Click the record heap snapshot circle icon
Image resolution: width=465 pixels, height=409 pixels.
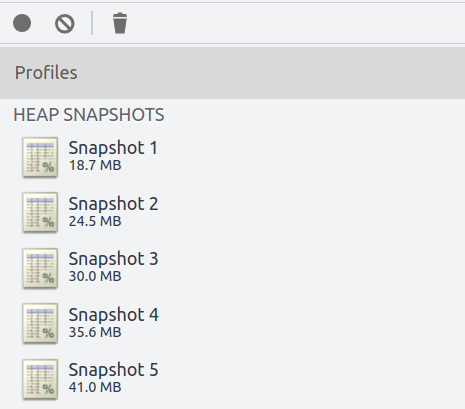click(22, 23)
